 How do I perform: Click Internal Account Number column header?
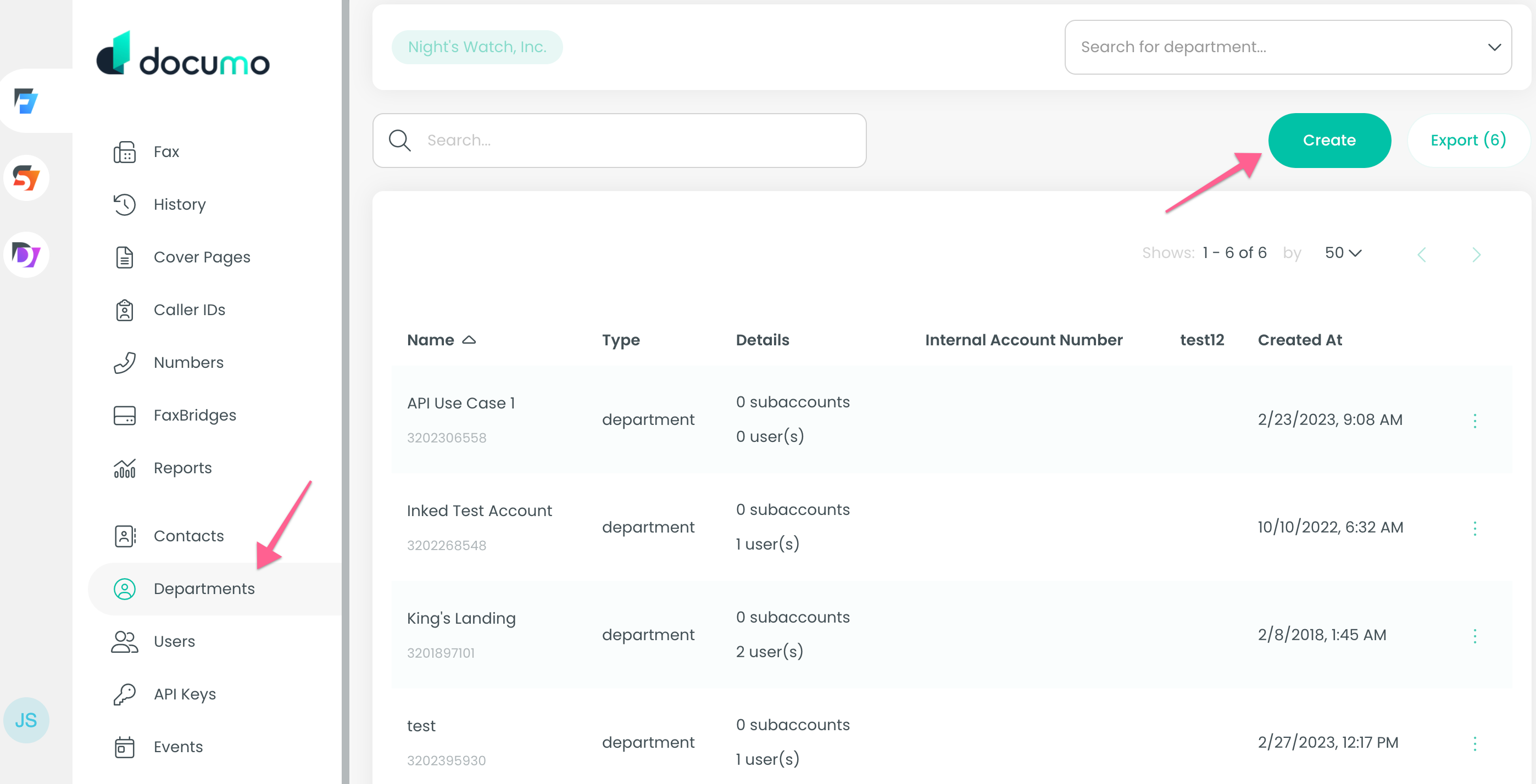point(1024,340)
